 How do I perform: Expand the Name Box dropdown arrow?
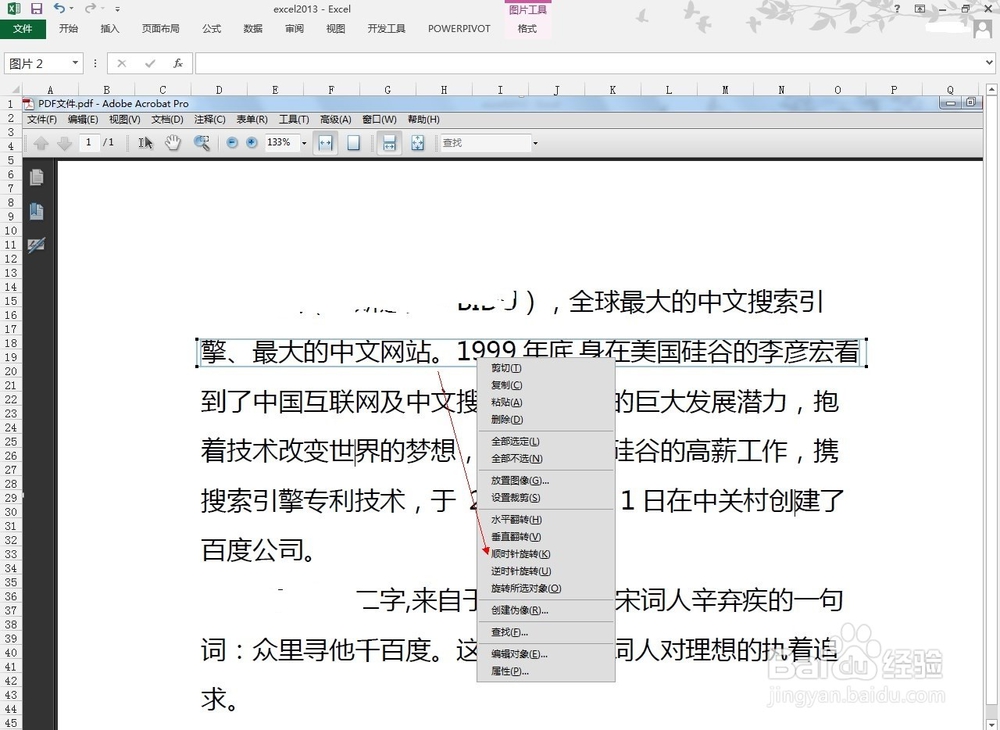tap(75, 63)
